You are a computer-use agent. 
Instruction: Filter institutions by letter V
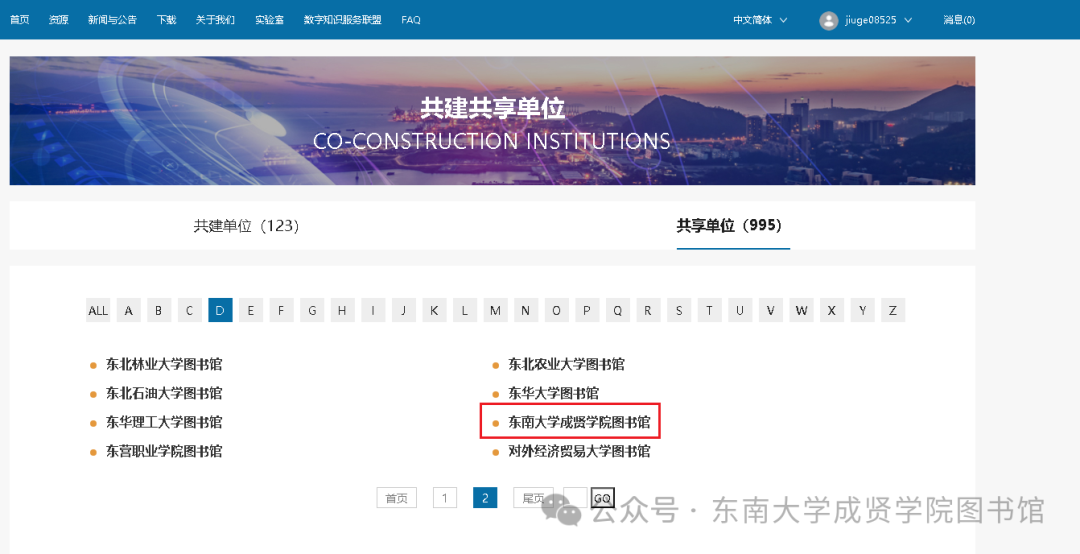[x=771, y=310]
